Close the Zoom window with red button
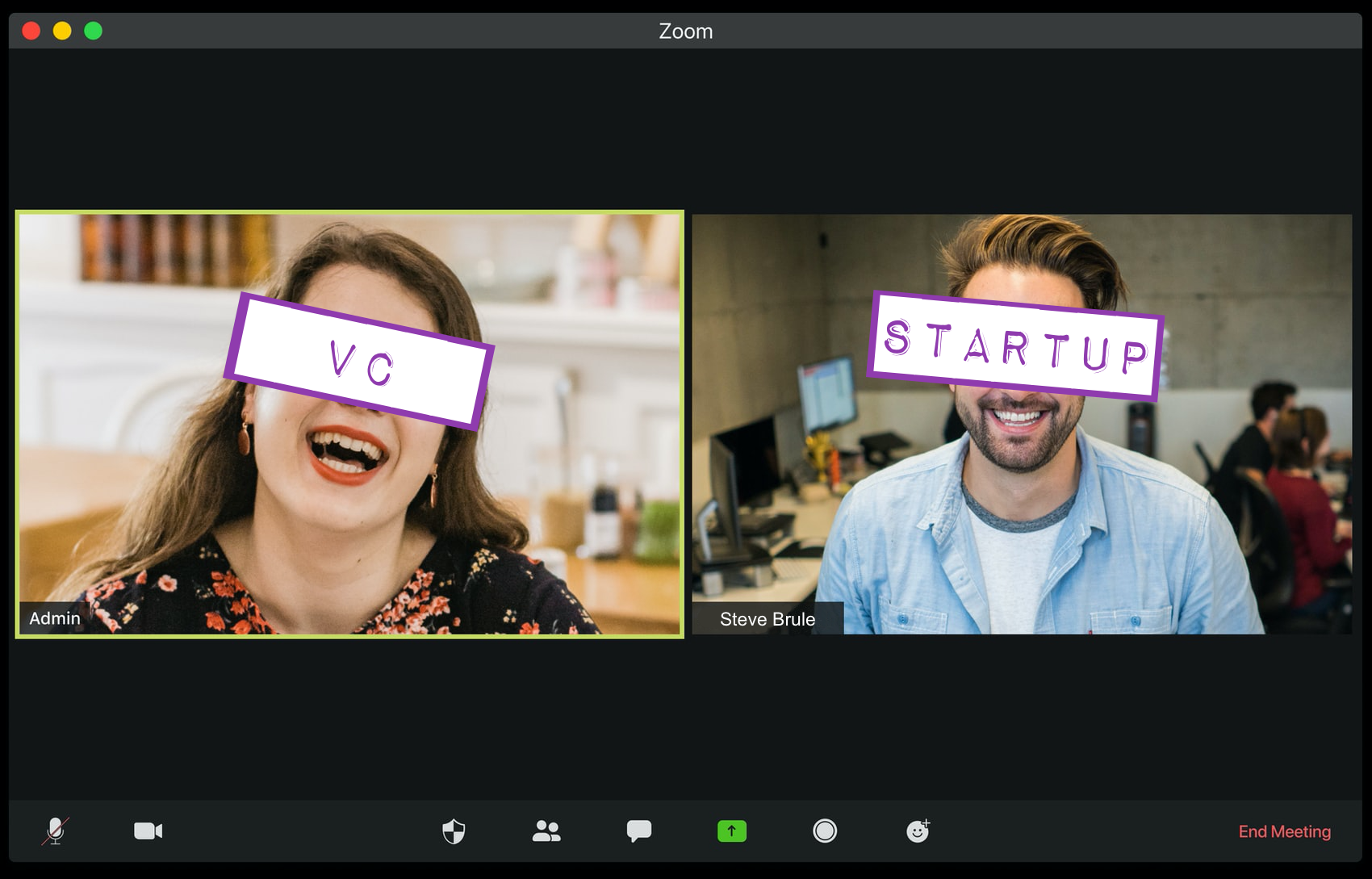The height and width of the screenshot is (879, 1372). click(31, 31)
